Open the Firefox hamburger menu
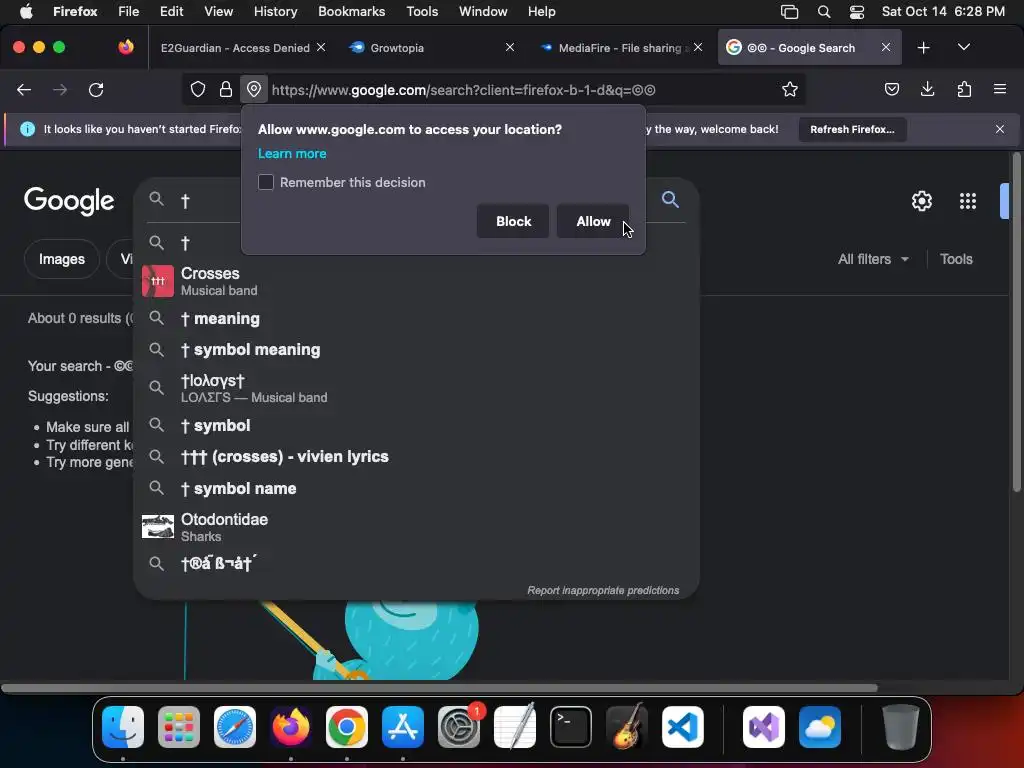The width and height of the screenshot is (1024, 768). (x=1000, y=89)
